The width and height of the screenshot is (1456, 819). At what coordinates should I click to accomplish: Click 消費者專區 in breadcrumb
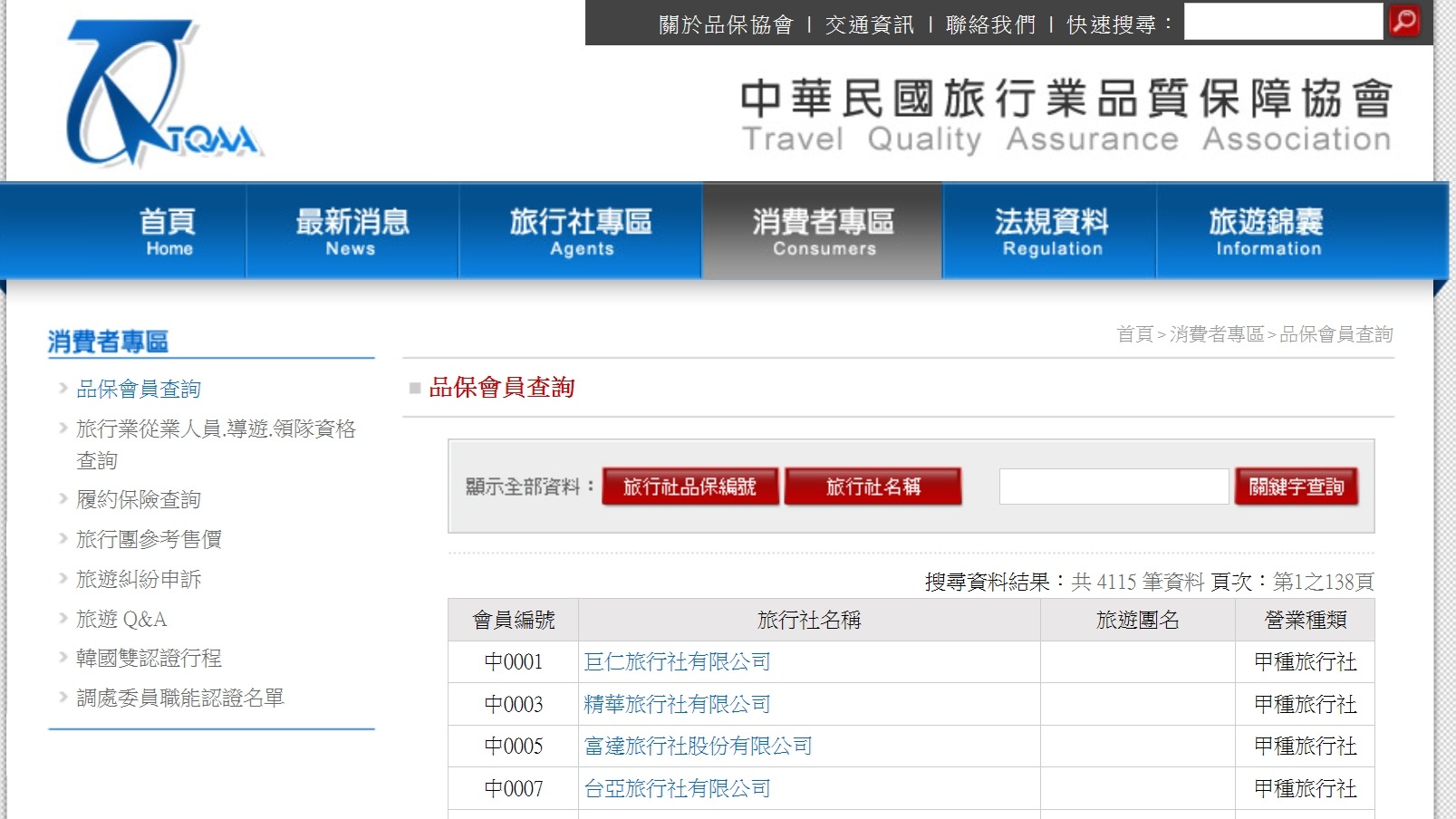pos(1216,334)
